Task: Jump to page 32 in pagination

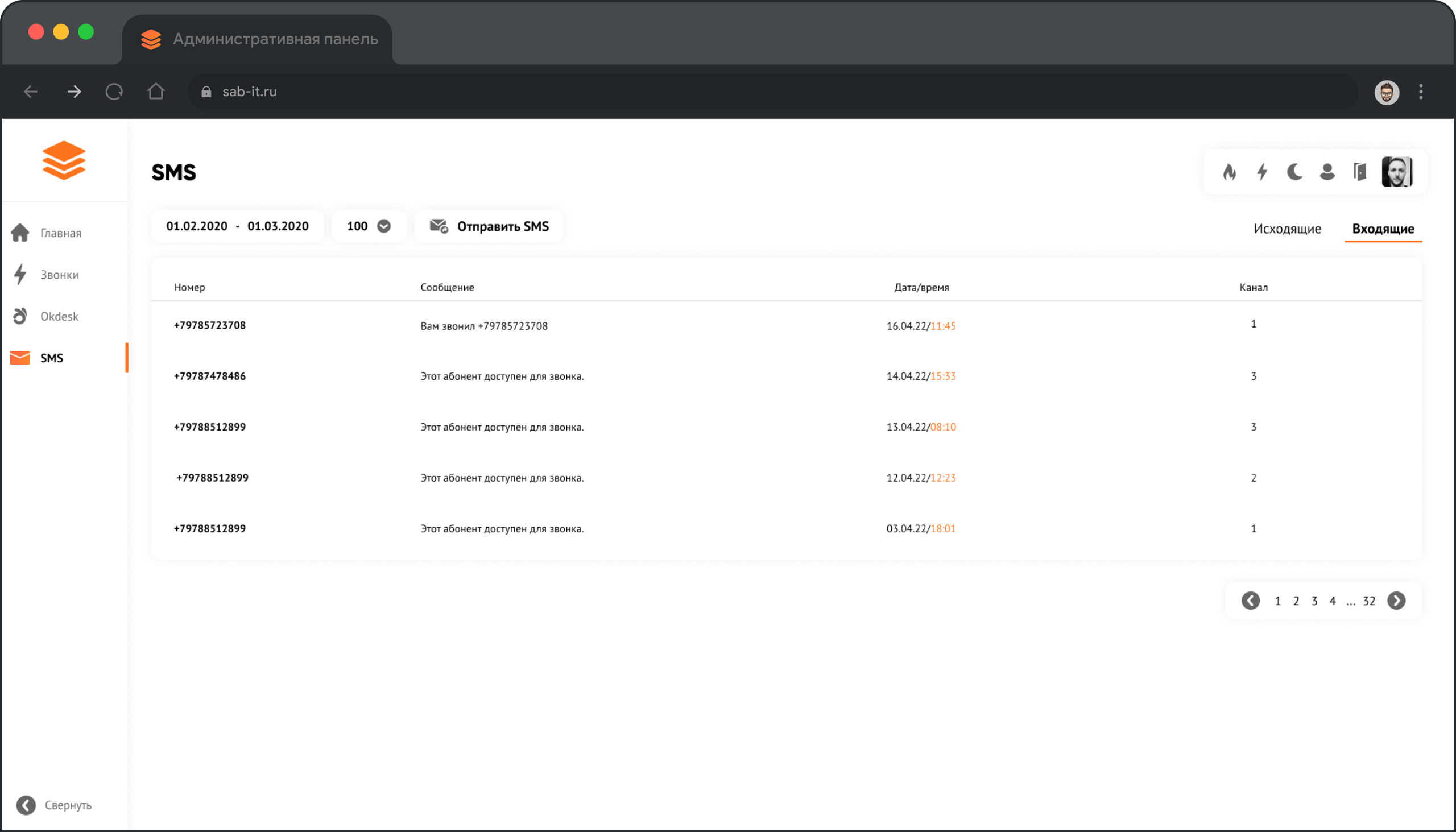Action: coord(1368,601)
